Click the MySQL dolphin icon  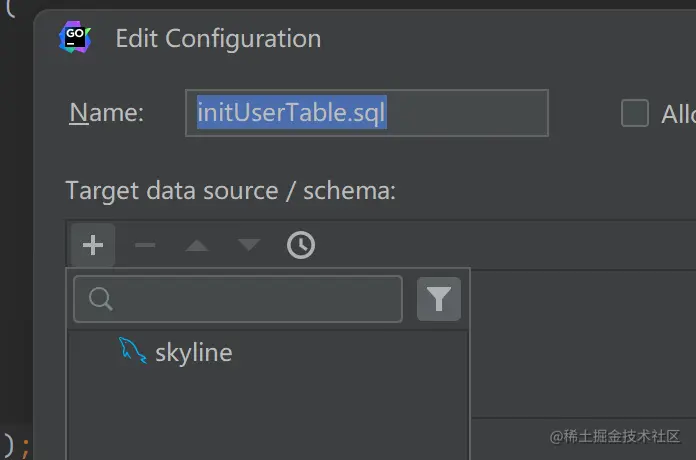coord(133,351)
